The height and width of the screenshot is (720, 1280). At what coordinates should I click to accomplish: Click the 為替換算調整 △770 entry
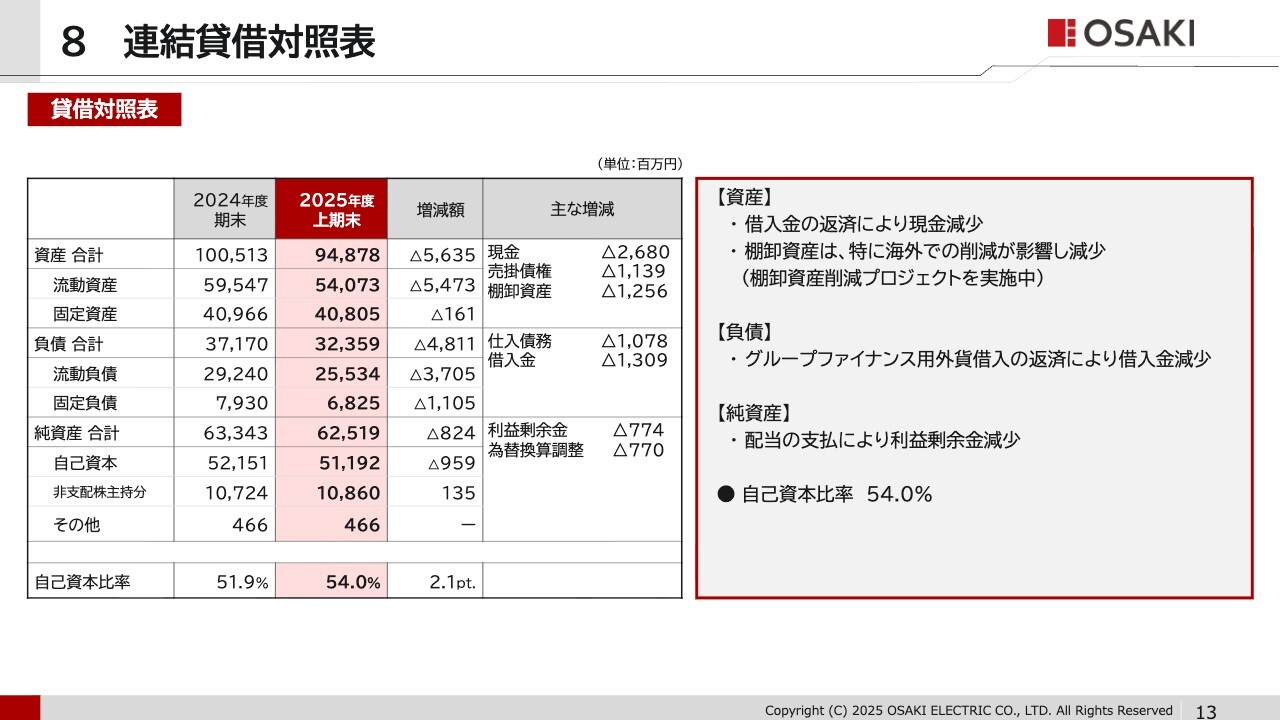575,450
